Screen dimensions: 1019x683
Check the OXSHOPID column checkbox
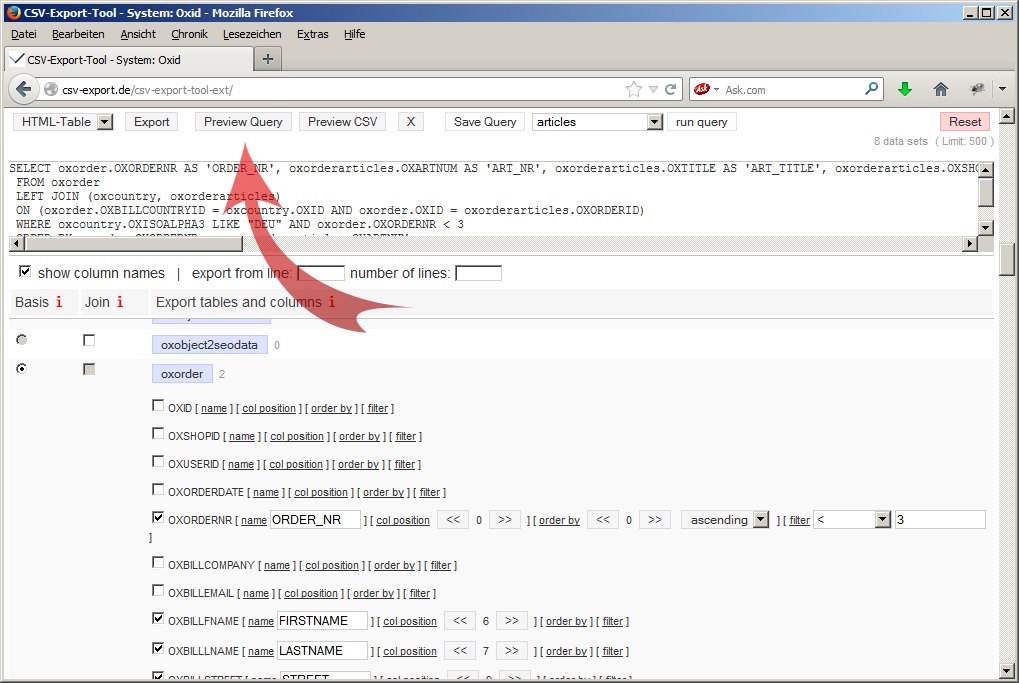(x=158, y=433)
